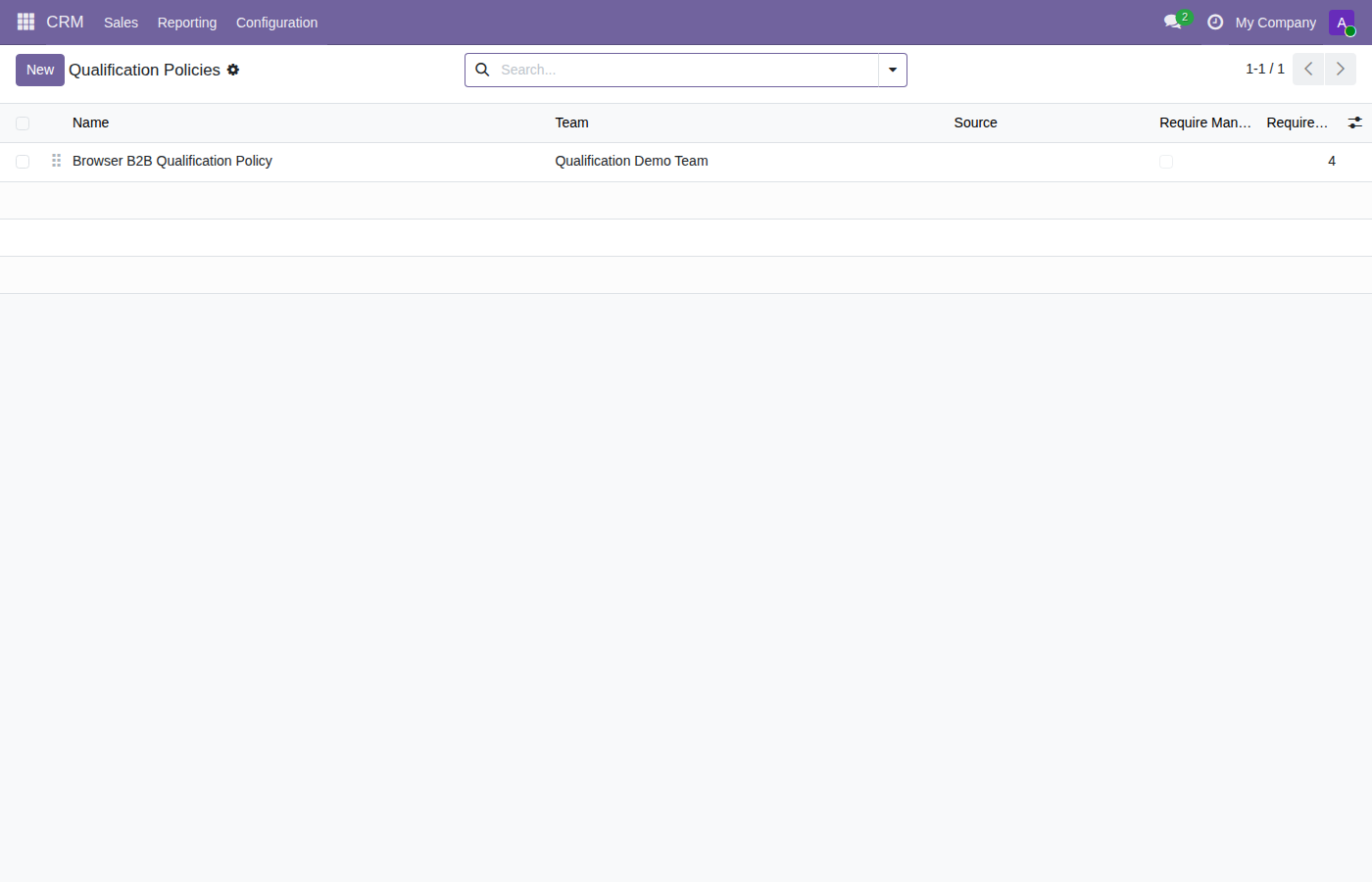1372x882 pixels.
Task: Toggle the select-all header checkbox
Action: [x=23, y=123]
